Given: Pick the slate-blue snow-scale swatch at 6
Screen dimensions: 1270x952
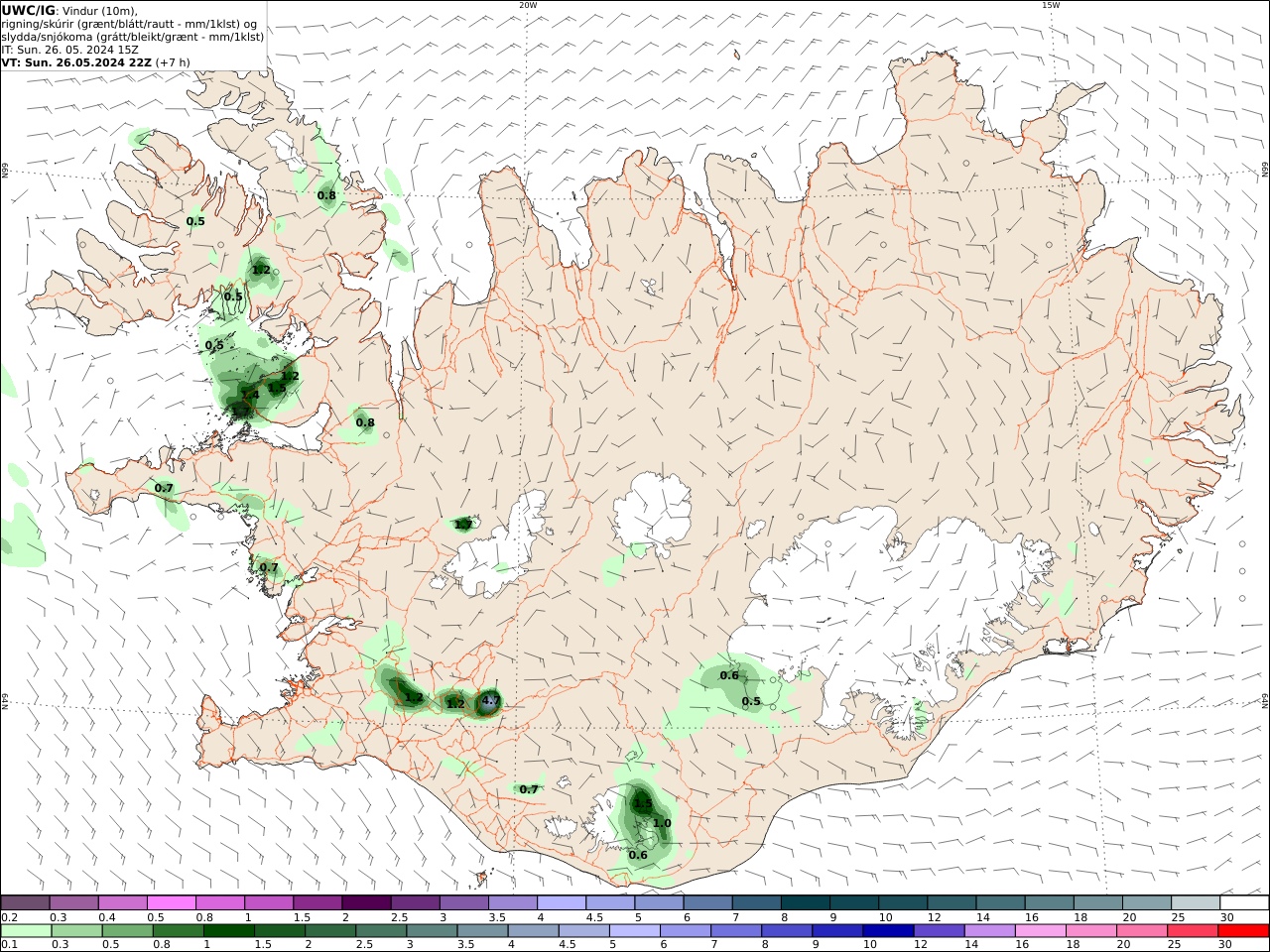Looking at the screenshot, I should [x=705, y=902].
